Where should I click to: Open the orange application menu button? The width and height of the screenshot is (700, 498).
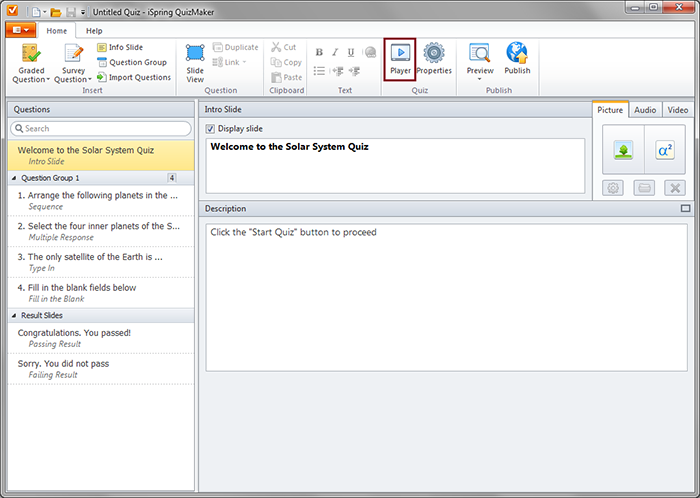[x=21, y=30]
